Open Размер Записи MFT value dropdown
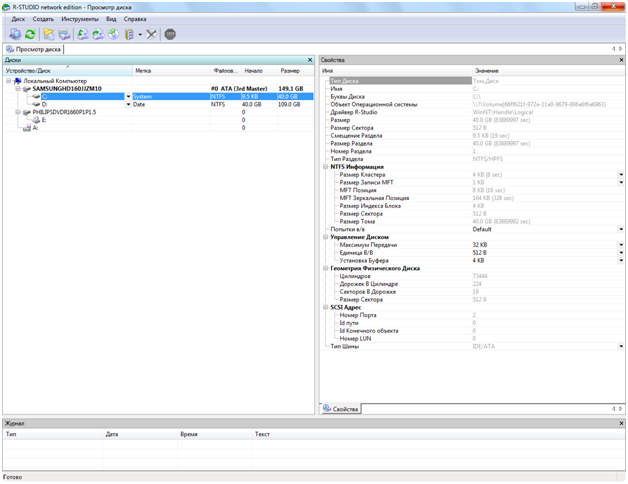The width and height of the screenshot is (628, 484). (621, 183)
